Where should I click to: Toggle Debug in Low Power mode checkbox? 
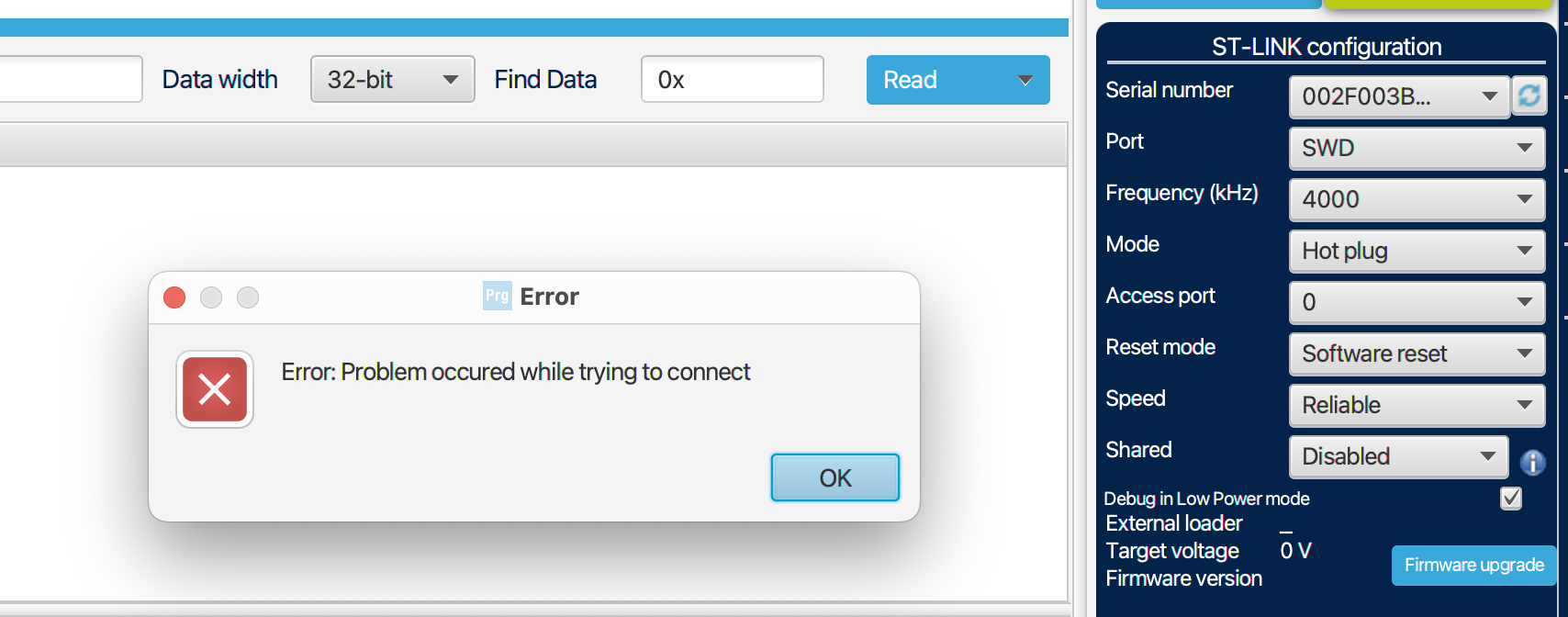[x=1510, y=498]
